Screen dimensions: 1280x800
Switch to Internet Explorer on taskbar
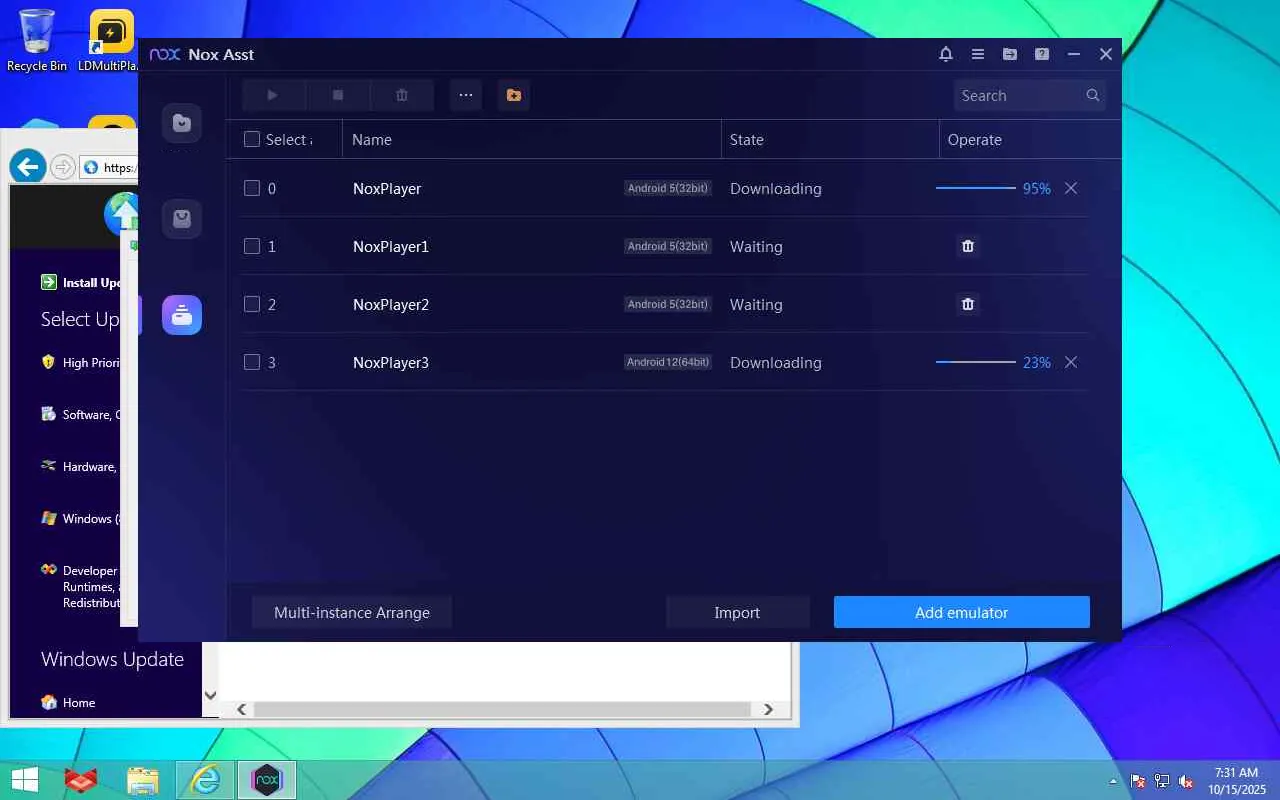[x=206, y=779]
